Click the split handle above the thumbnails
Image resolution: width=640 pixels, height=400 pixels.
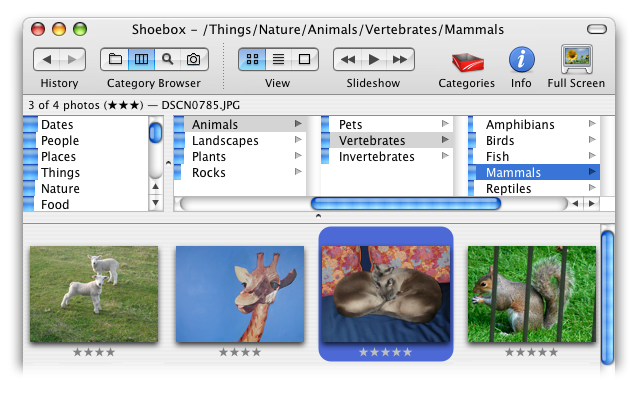coord(318,216)
